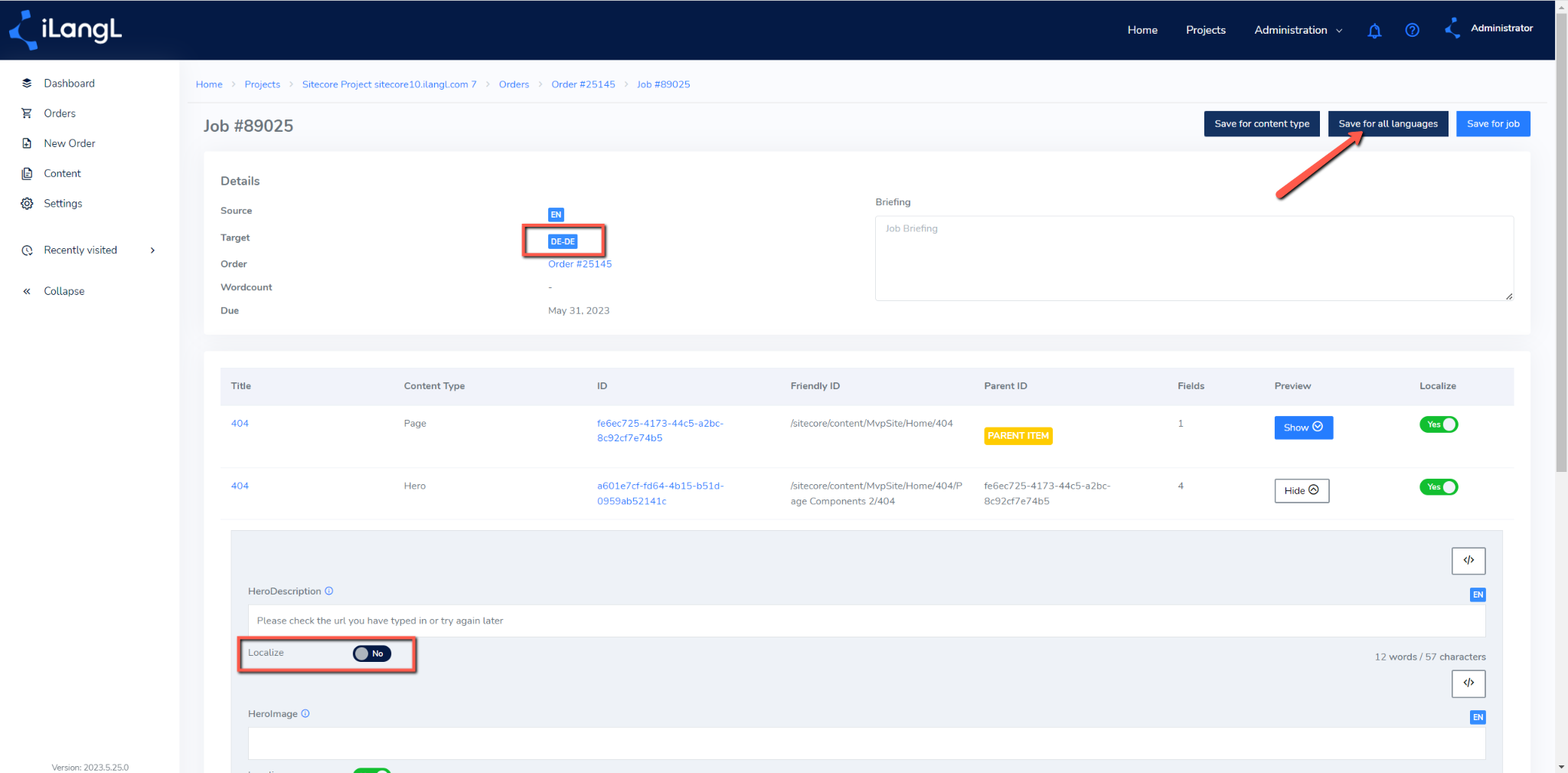Expand the Administration dropdown menu
This screenshot has height=773, width=1568.
click(x=1298, y=30)
